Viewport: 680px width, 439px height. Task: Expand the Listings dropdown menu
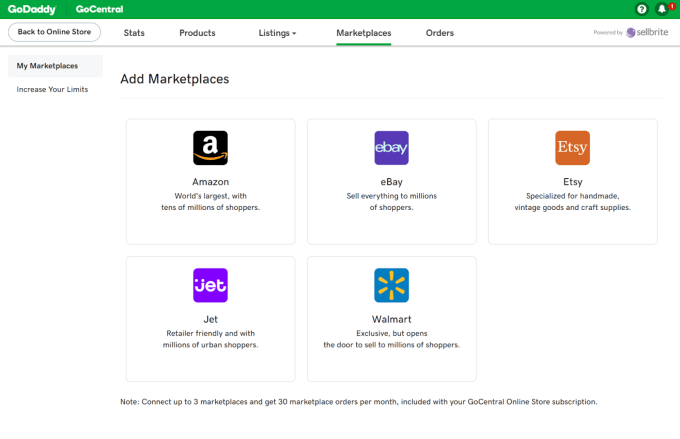point(277,33)
